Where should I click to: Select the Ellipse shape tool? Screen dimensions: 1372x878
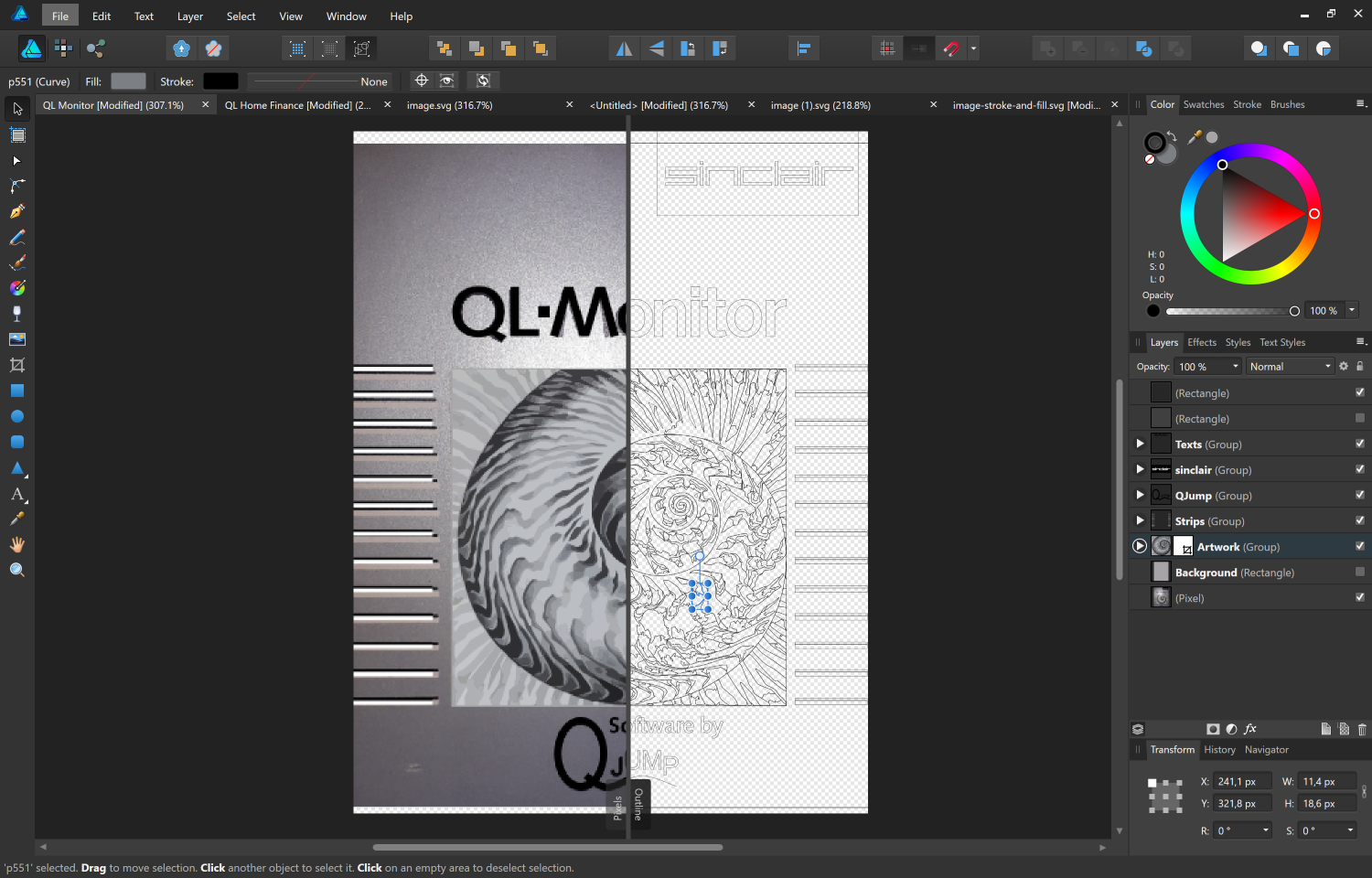coord(17,416)
